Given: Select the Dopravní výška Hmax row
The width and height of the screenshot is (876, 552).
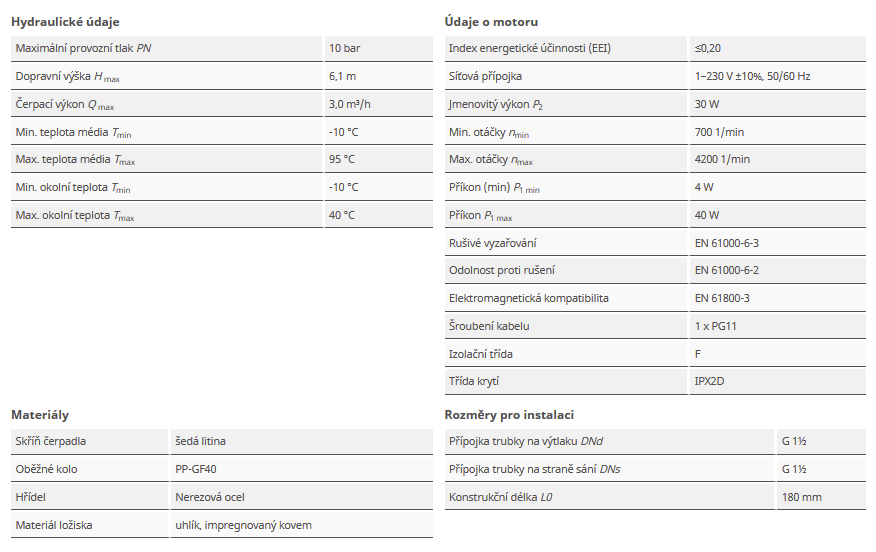Looking at the screenshot, I should (x=222, y=76).
